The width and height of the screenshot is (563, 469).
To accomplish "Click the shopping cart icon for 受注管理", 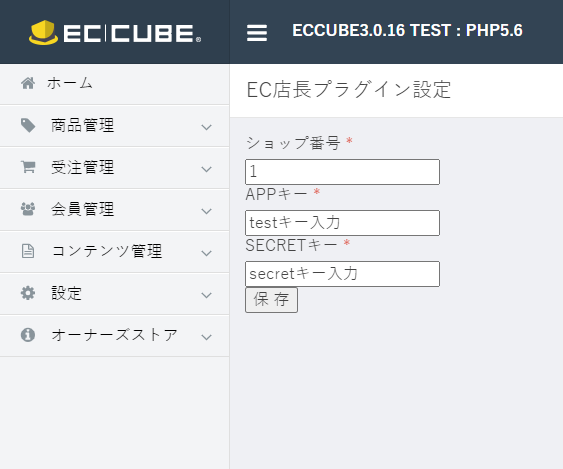I will (x=28, y=167).
